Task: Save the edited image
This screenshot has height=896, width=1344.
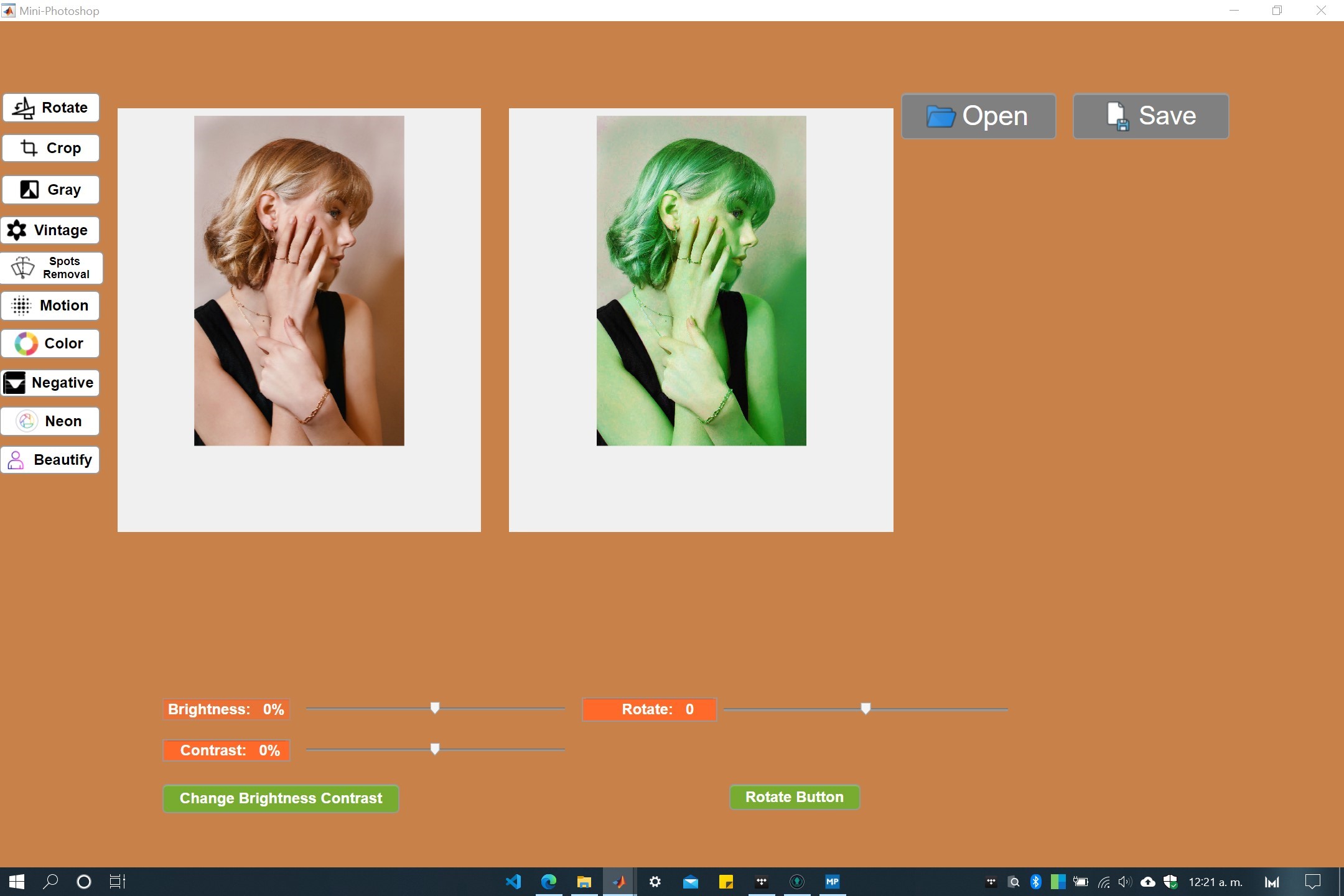Action: click(x=1150, y=115)
